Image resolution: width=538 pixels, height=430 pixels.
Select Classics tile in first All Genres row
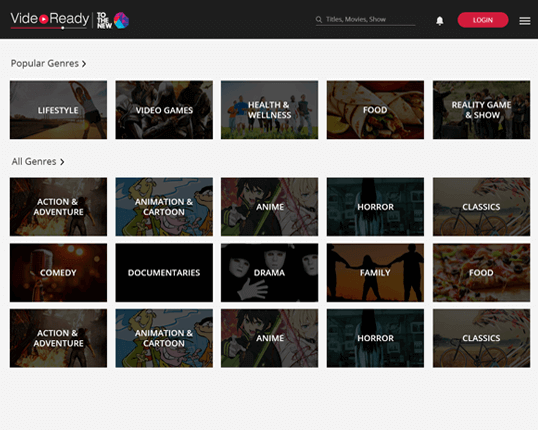coord(481,207)
